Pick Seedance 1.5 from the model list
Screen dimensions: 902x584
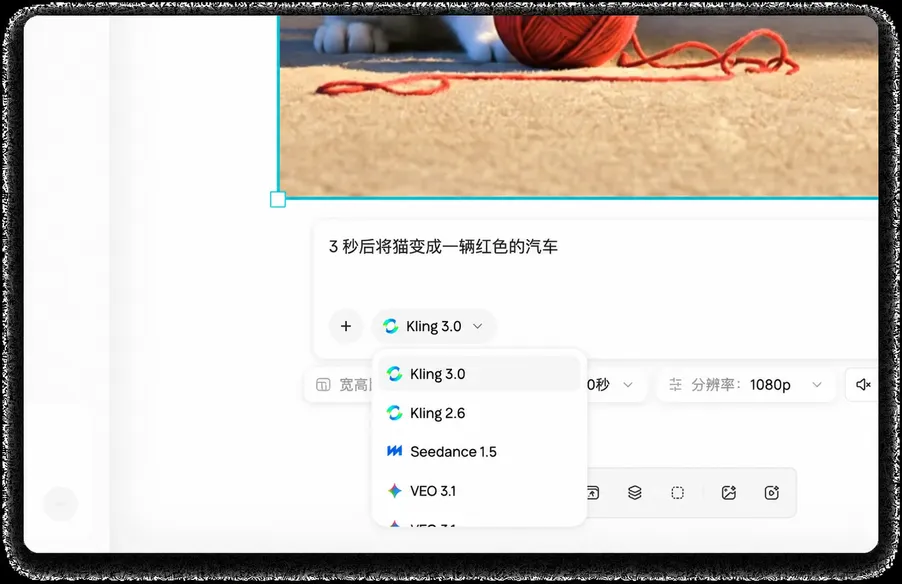coord(479,452)
